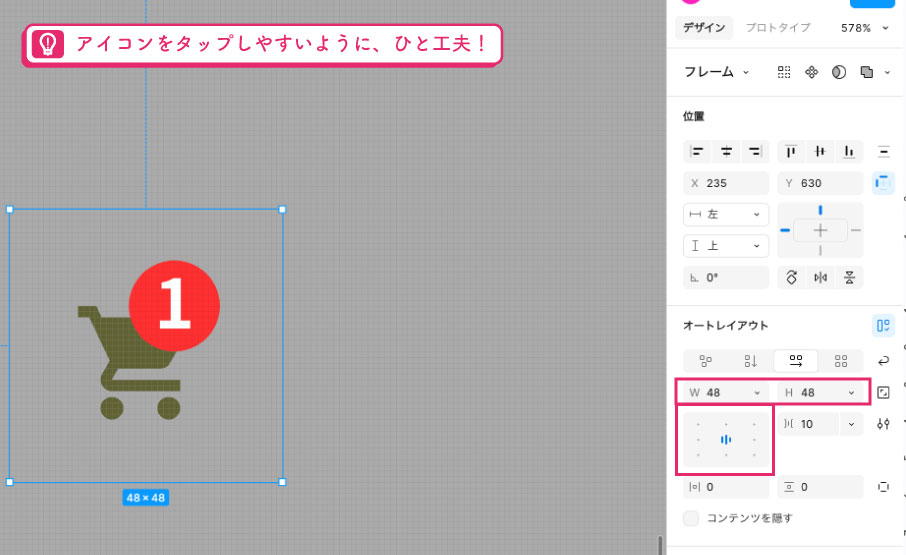The width and height of the screenshot is (906, 555).
Task: Expand the boolean operations chevron
Action: point(887,72)
